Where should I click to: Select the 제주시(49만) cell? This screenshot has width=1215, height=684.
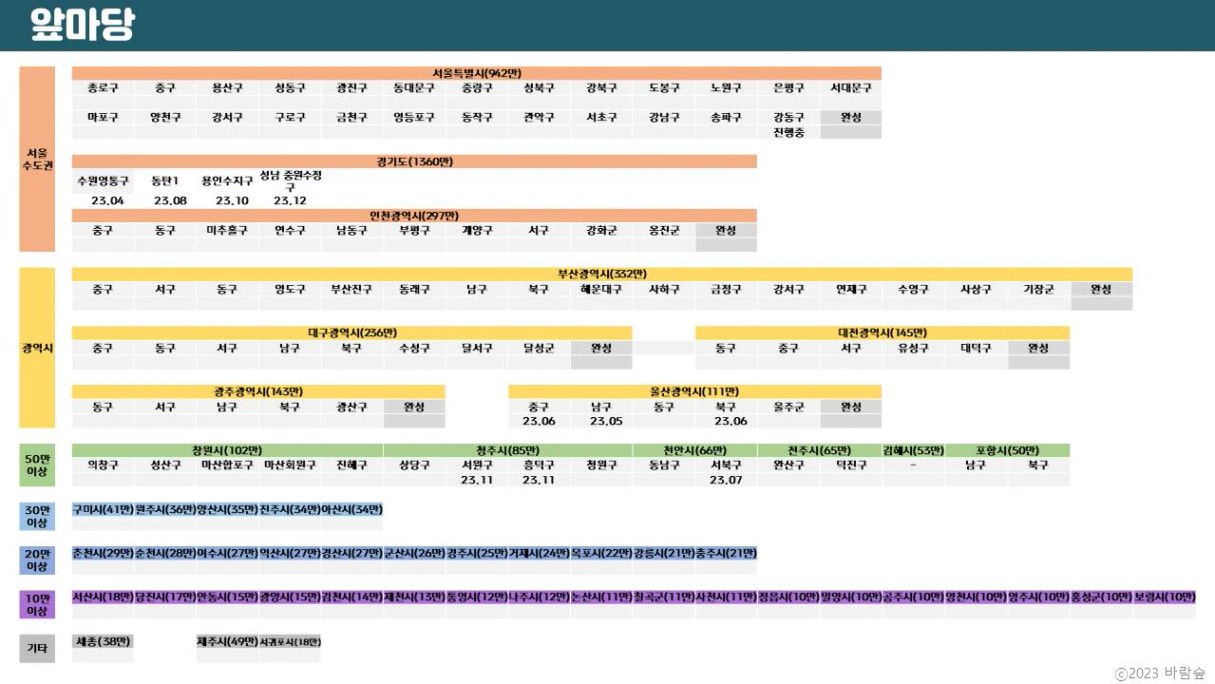click(x=227, y=641)
